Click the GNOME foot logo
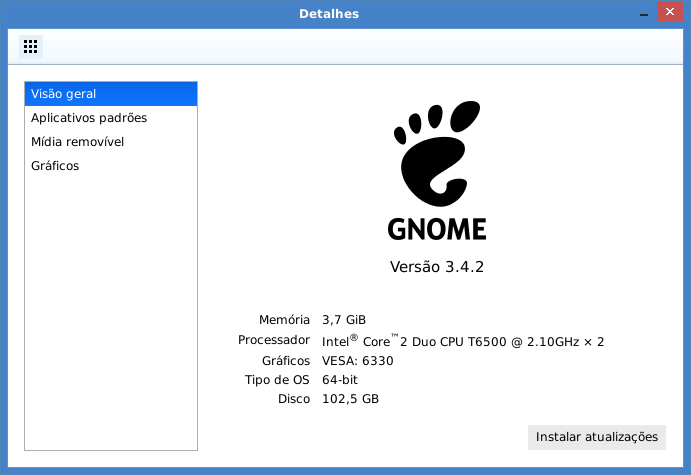Viewport: 691px width, 475px height. tap(437, 153)
